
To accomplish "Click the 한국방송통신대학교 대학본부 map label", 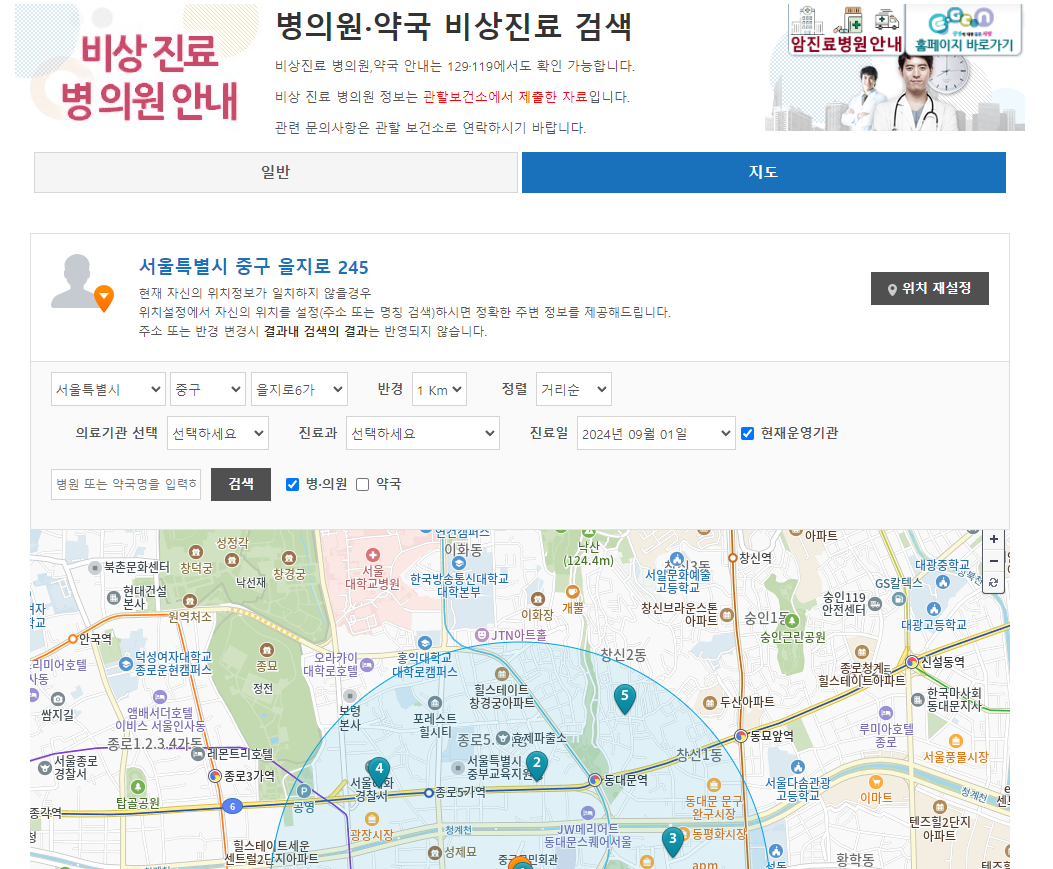I will 459,585.
